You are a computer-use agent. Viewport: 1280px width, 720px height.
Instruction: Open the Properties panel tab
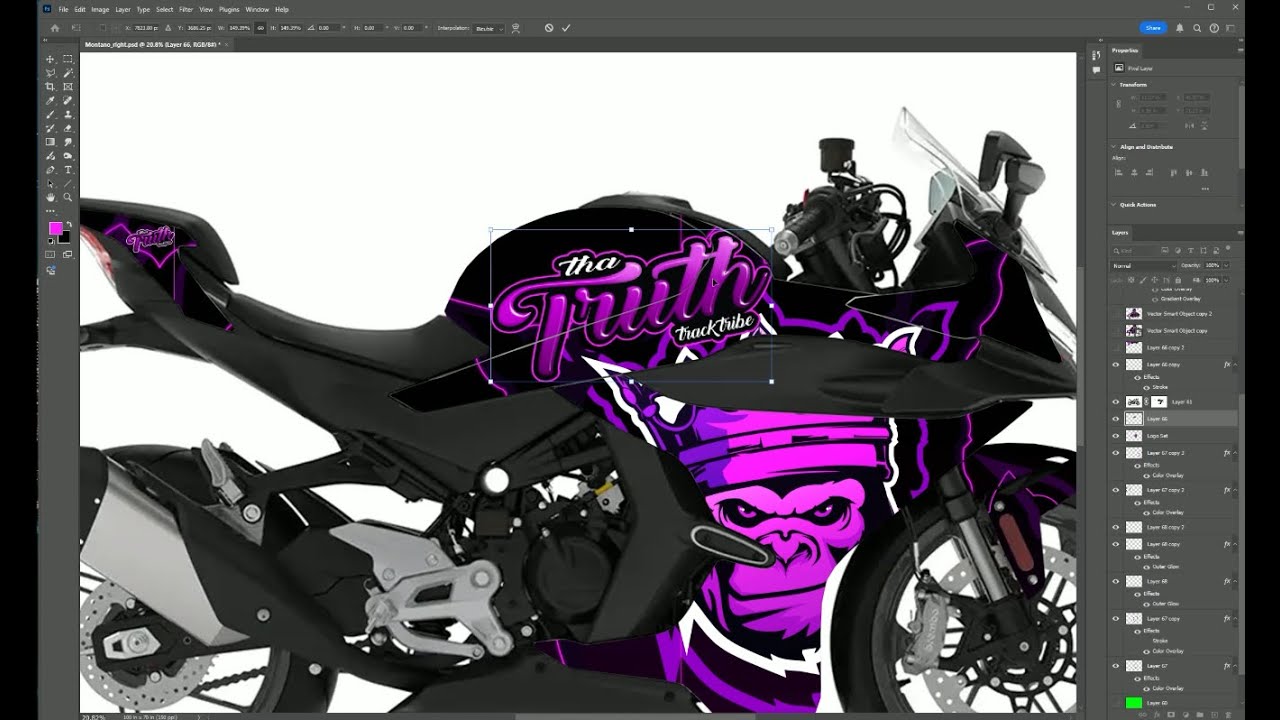coord(1125,50)
